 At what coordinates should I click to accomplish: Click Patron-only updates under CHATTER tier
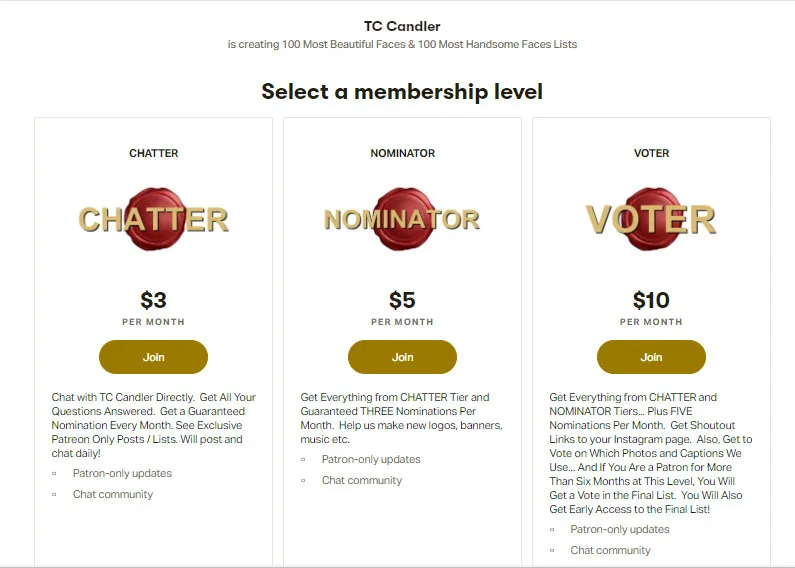122,473
